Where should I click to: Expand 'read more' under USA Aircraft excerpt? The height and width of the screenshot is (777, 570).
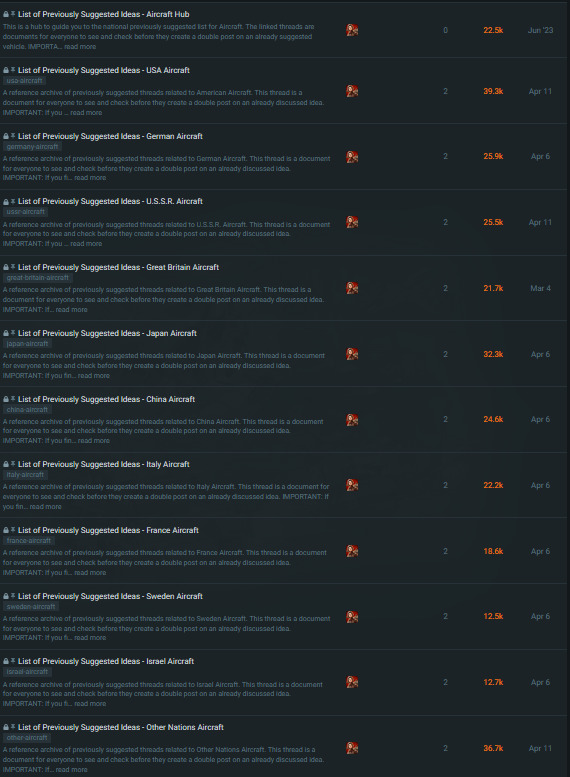[86, 112]
